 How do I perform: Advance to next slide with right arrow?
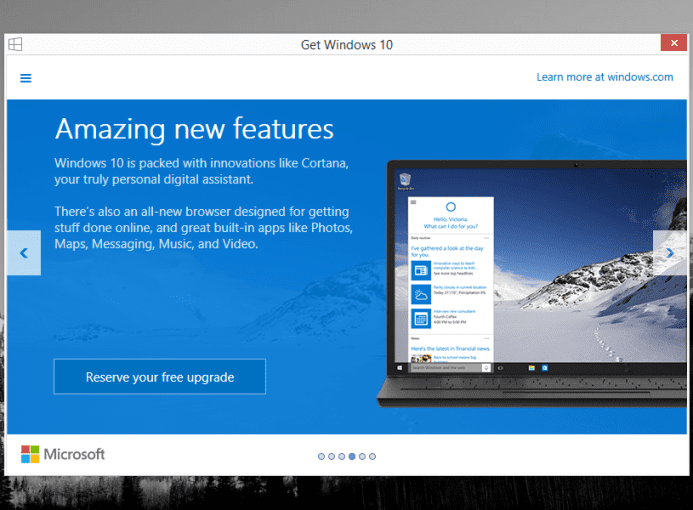click(670, 253)
